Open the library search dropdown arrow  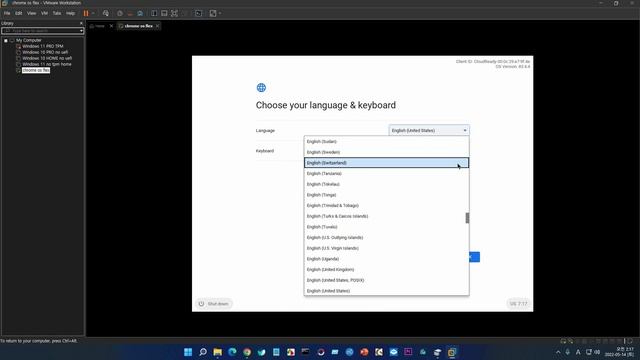[81, 31]
